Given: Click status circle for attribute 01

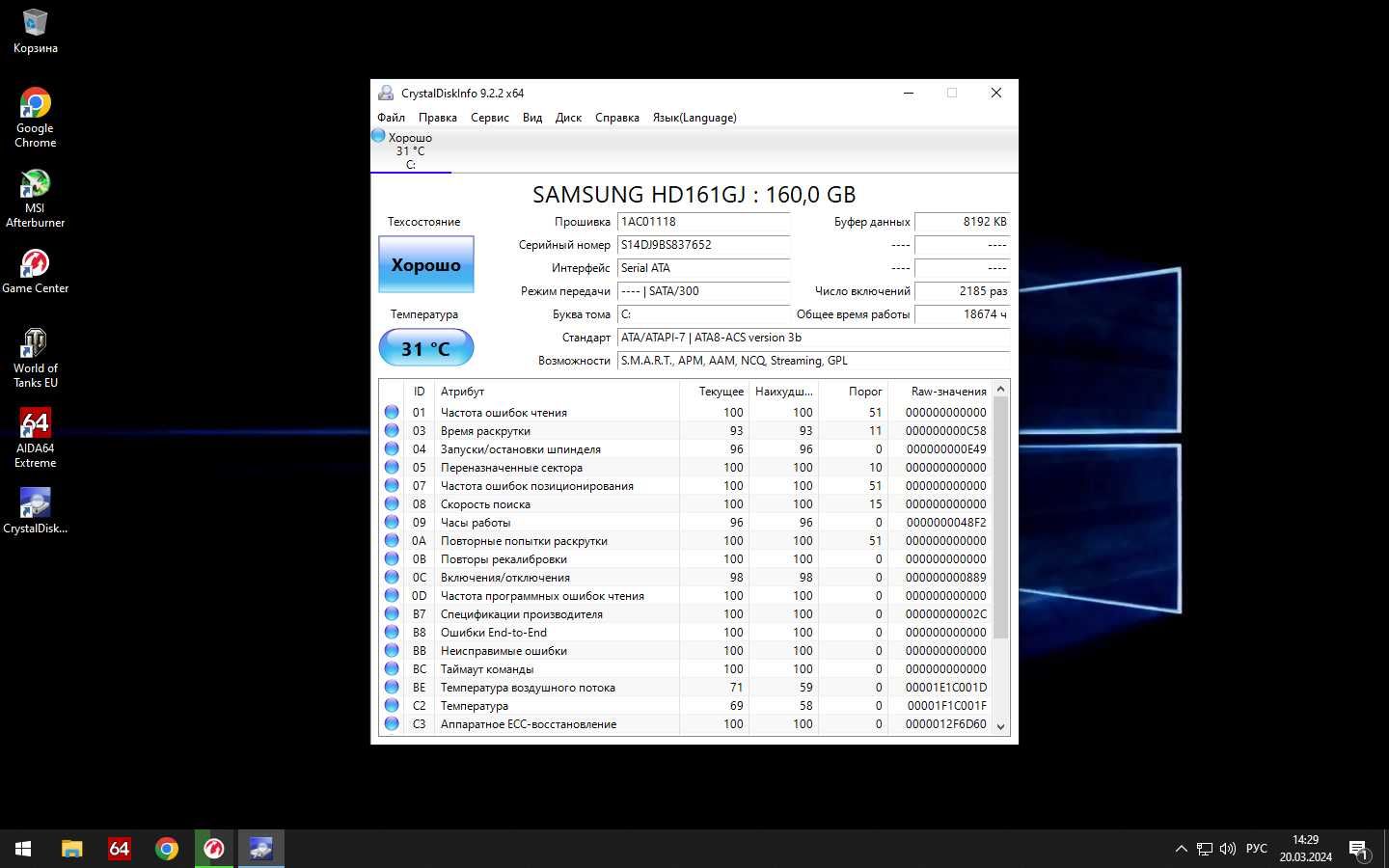Looking at the screenshot, I should coord(392,412).
